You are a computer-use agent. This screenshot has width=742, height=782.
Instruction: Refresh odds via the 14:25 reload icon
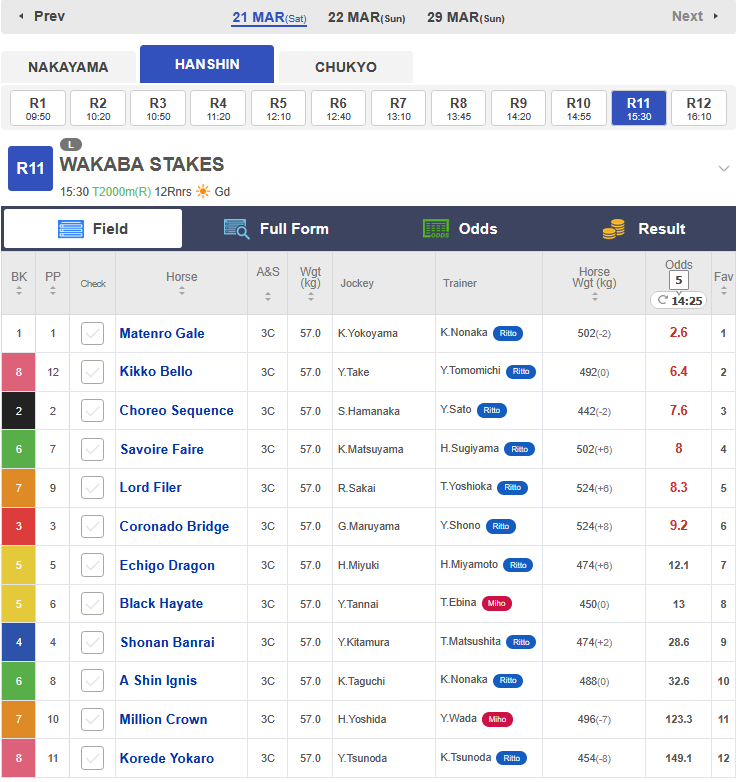[662, 300]
